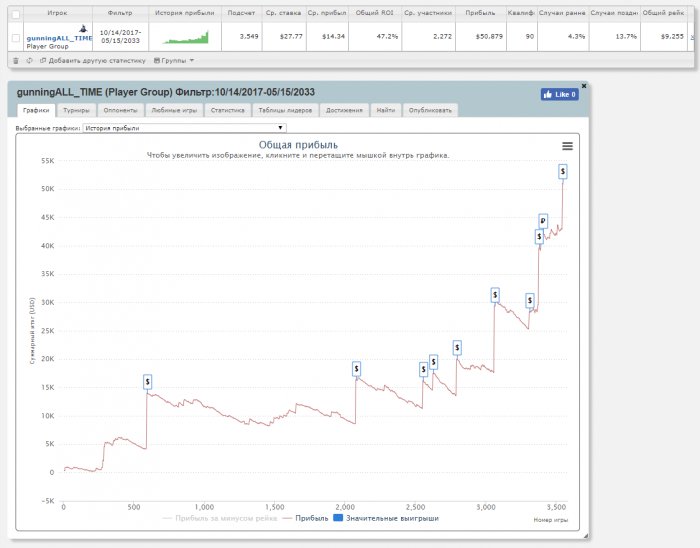Click the trash delete icon
Screen dimensions: 700x548
(x=15, y=60)
